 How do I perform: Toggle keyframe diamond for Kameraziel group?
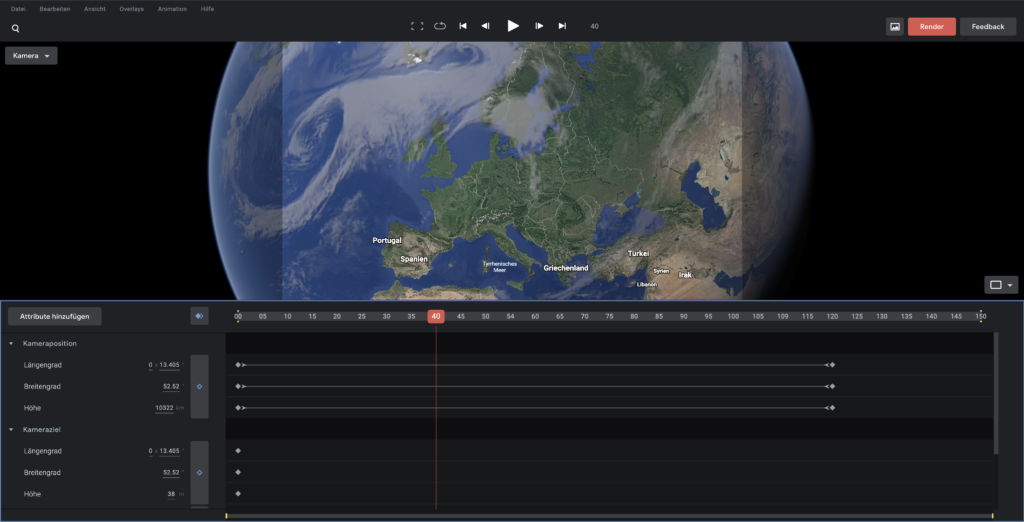[199, 472]
